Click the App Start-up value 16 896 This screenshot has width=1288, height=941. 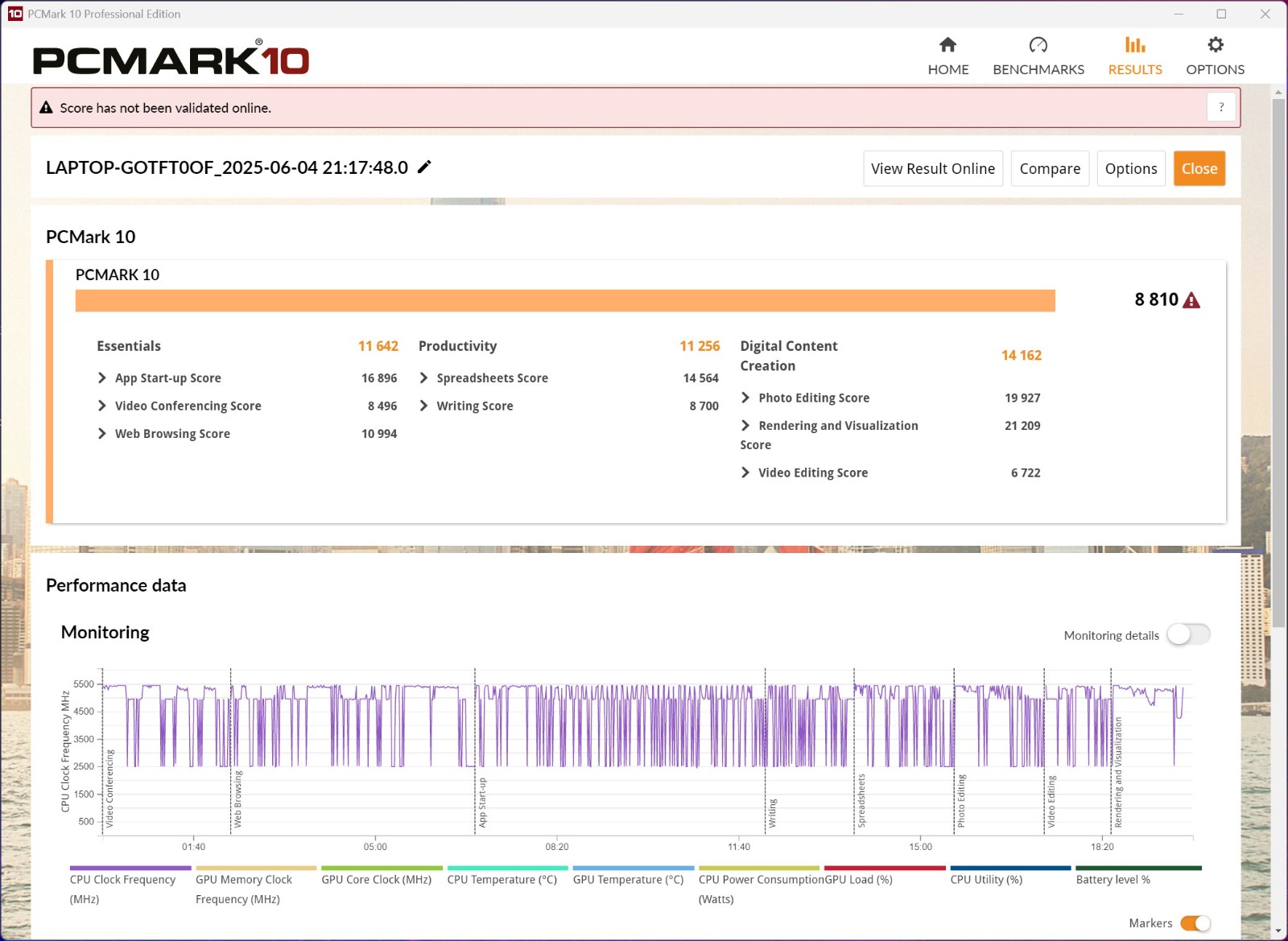point(379,378)
